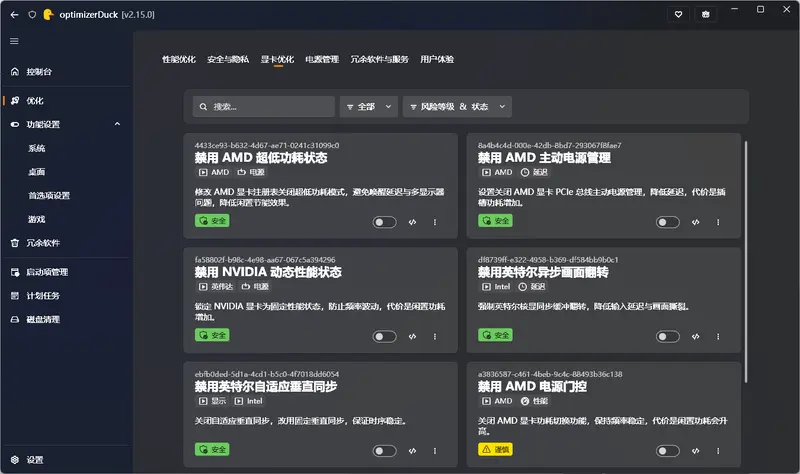Toggle 禁用 AMD 电源门控 switch
800x474 pixels.
tap(667, 451)
